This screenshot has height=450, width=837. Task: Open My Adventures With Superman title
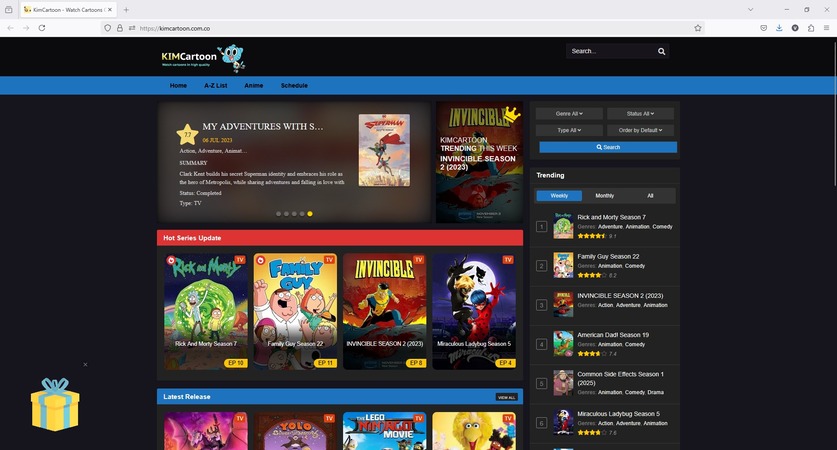(263, 127)
